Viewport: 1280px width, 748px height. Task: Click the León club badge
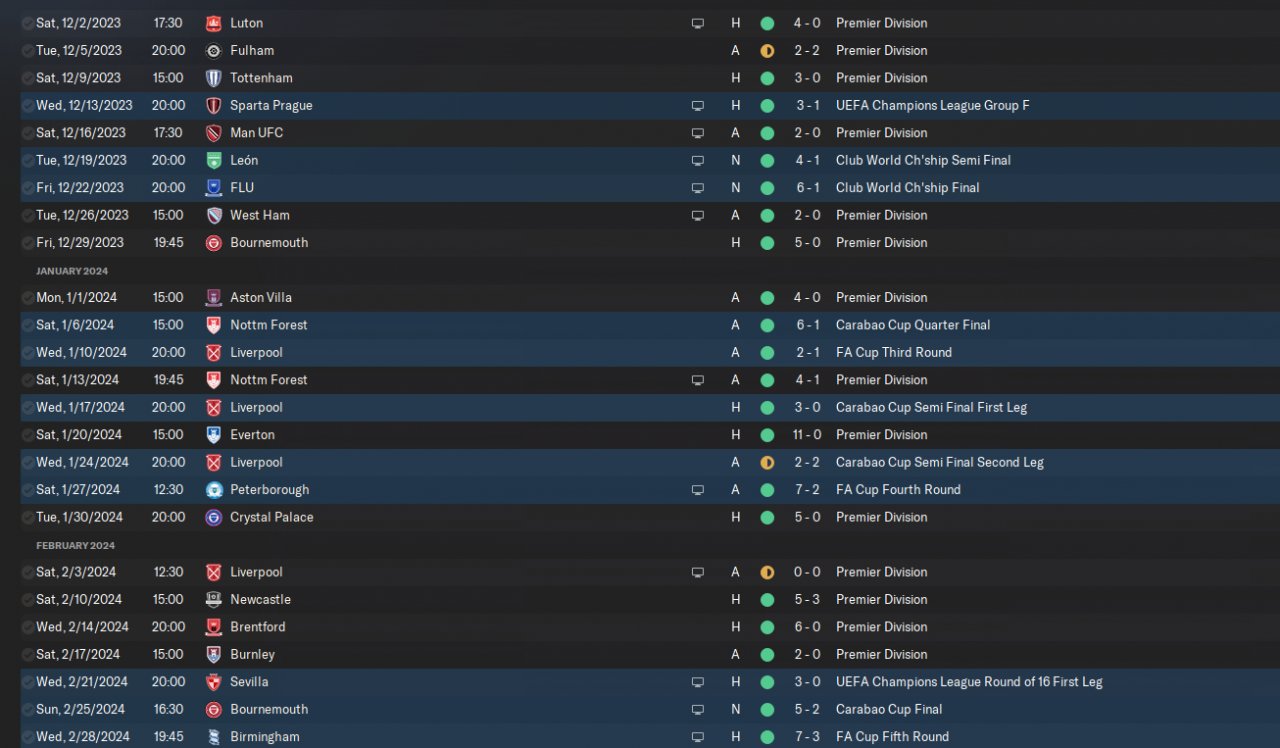click(x=213, y=160)
